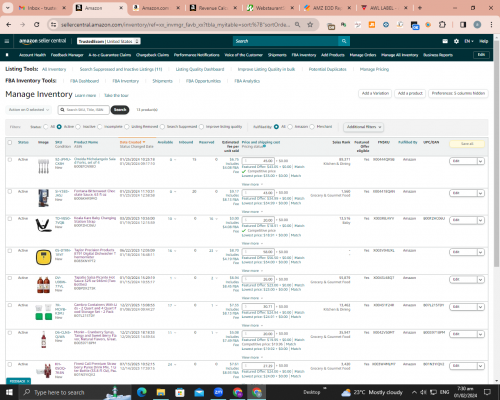Image resolution: width=500 pixels, height=400 pixels.
Task: Click the Chrome zoom magnifier icon in address bar
Action: (x=297, y=25)
